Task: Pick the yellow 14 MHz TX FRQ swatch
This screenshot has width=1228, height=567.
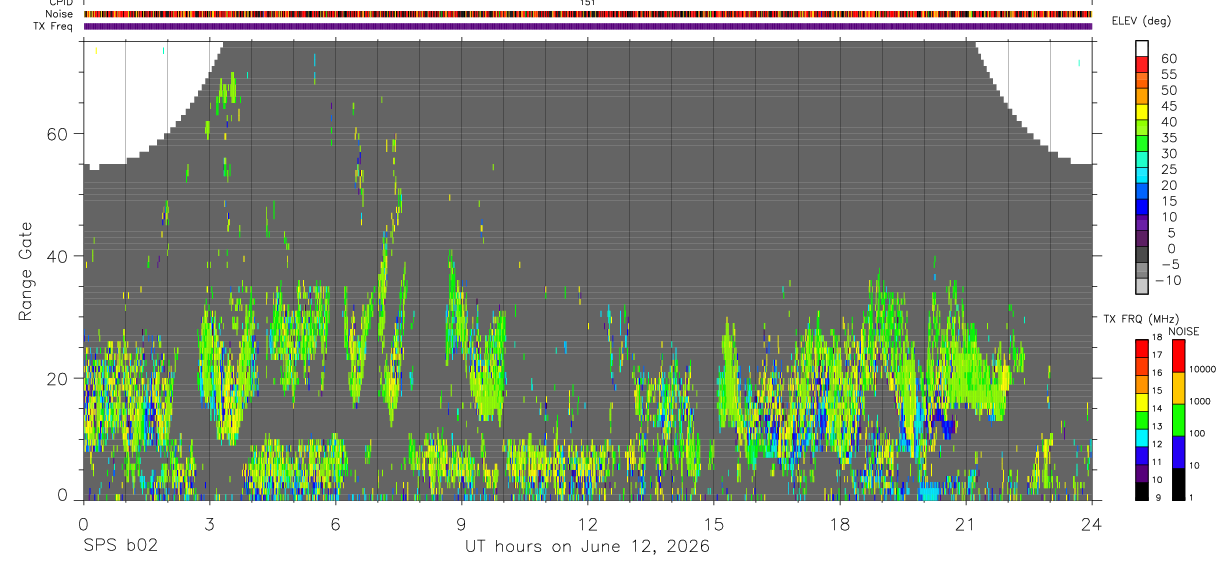Action: [x=1142, y=403]
